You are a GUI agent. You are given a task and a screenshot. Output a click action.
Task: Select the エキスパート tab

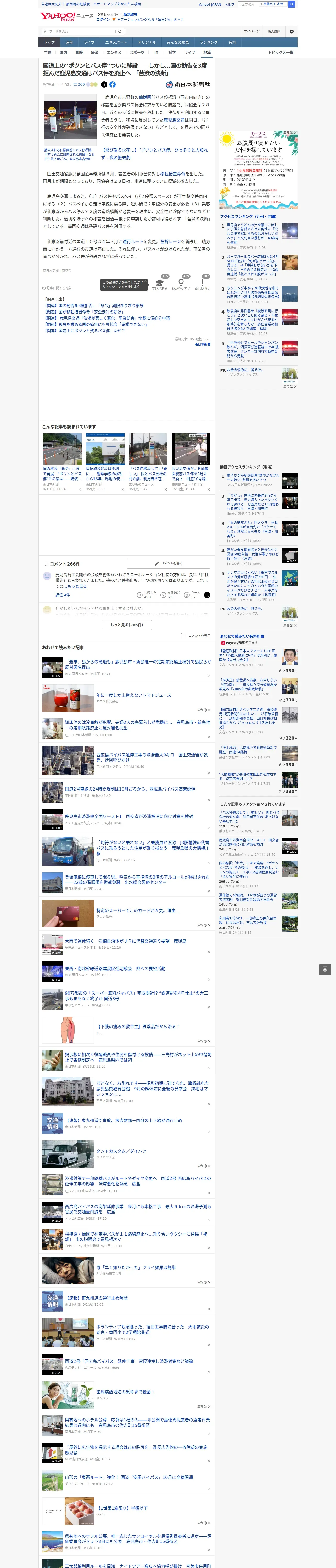click(116, 43)
